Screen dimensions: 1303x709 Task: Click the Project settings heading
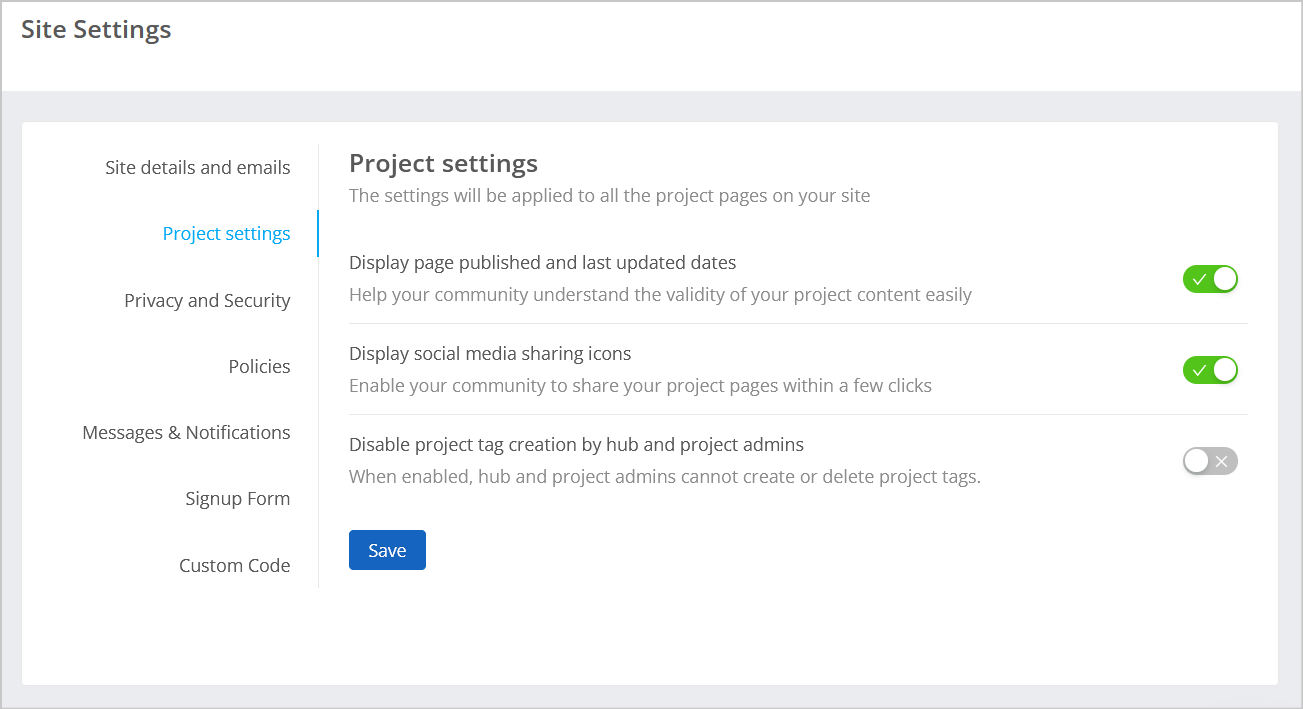[443, 163]
